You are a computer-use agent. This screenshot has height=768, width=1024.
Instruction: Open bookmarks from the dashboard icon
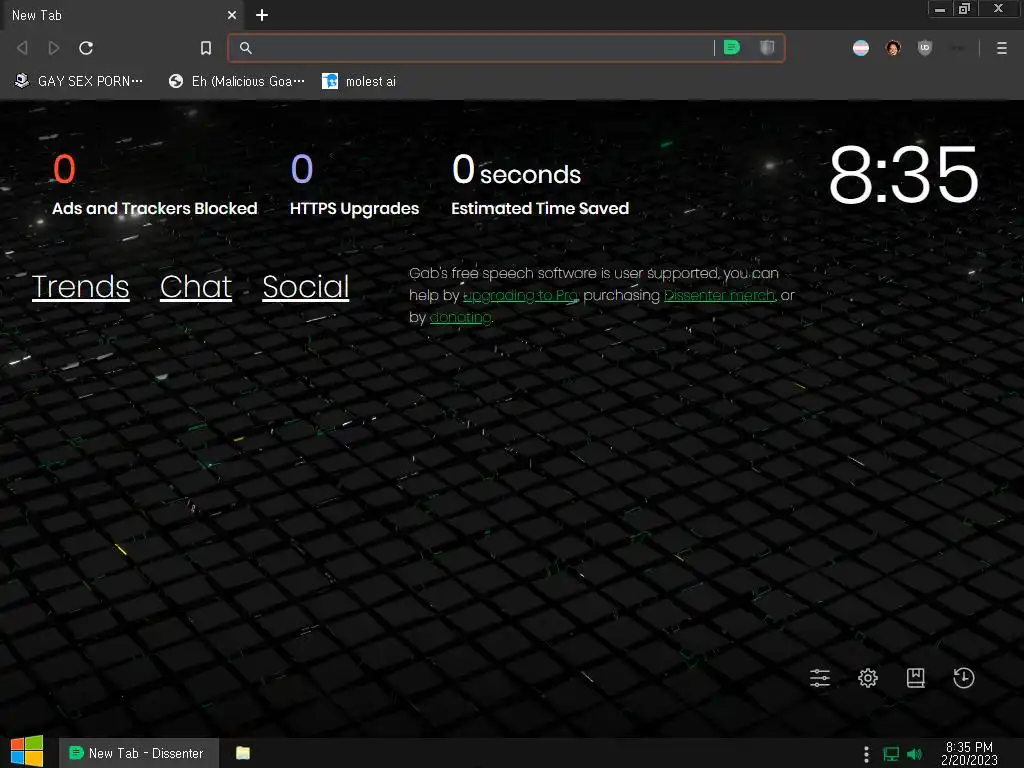point(916,678)
